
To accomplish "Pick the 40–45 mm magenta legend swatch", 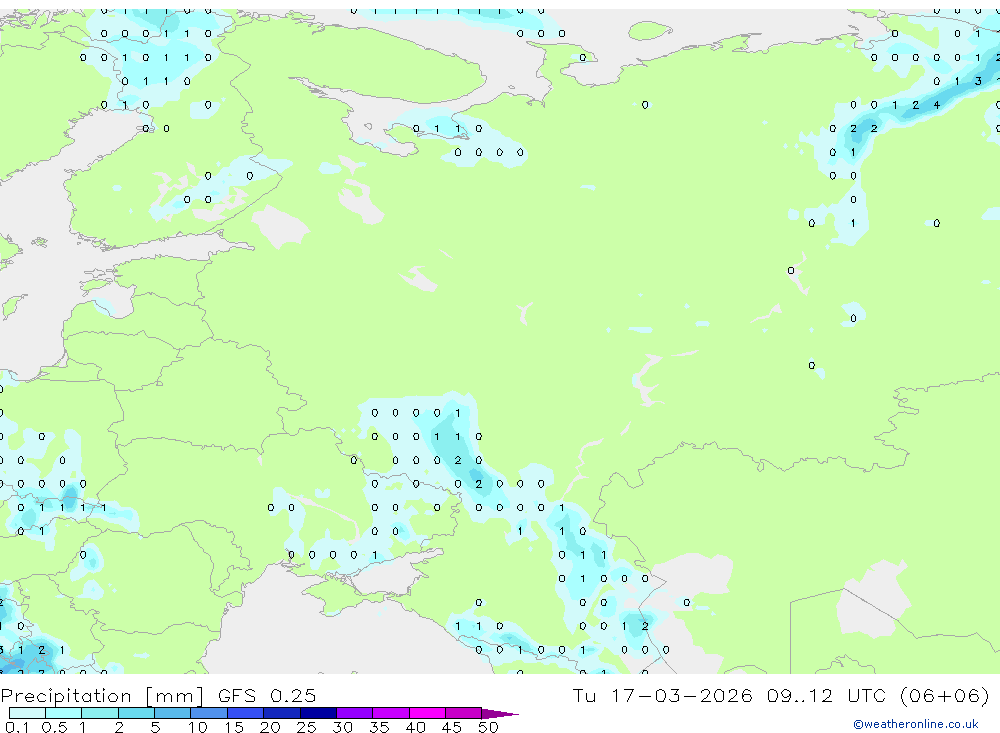I will pos(427,713).
